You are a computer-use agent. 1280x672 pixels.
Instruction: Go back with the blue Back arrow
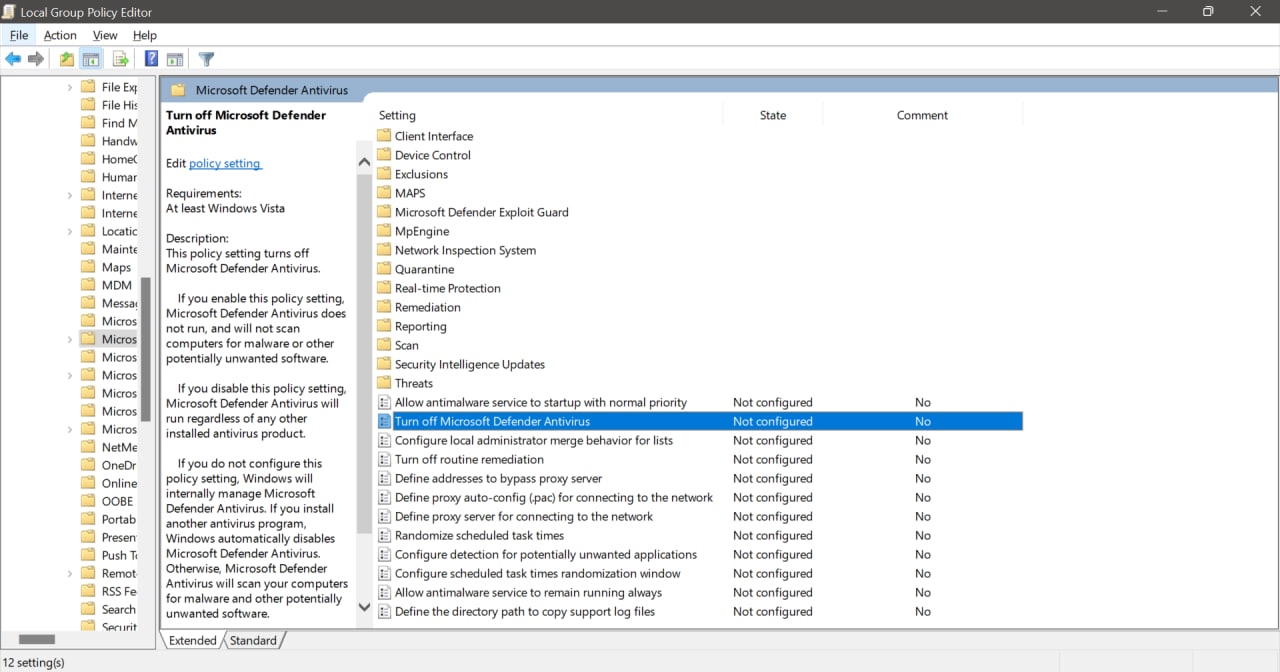[13, 59]
